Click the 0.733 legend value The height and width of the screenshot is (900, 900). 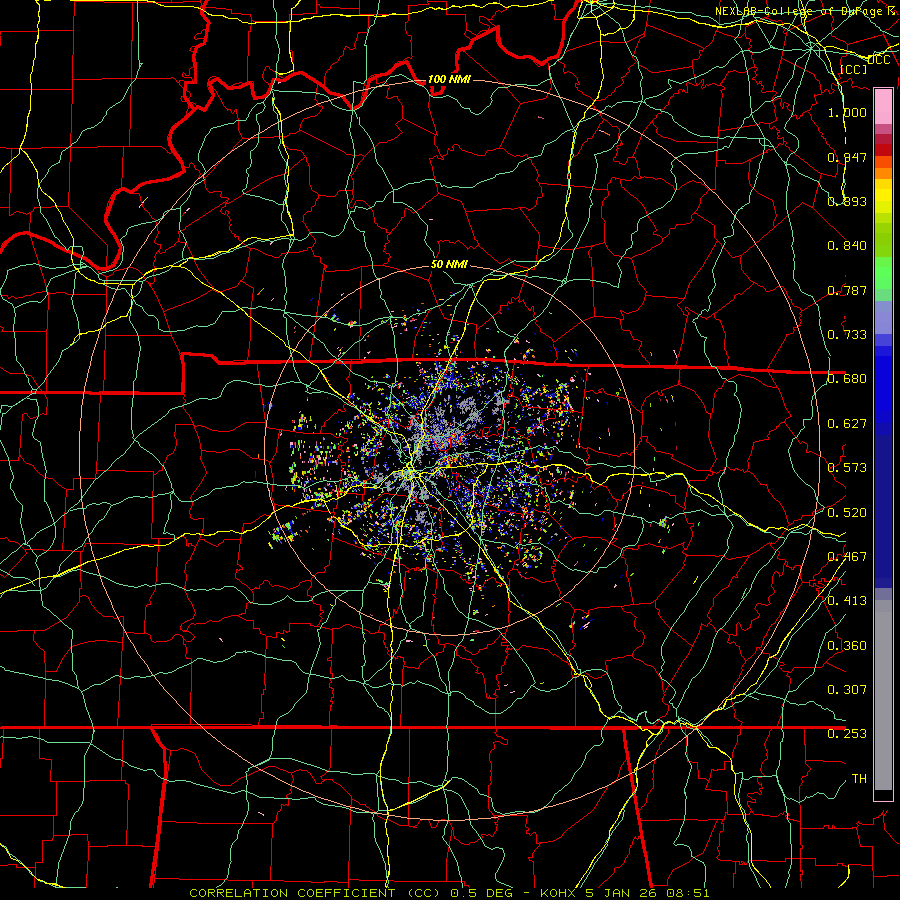pos(847,334)
